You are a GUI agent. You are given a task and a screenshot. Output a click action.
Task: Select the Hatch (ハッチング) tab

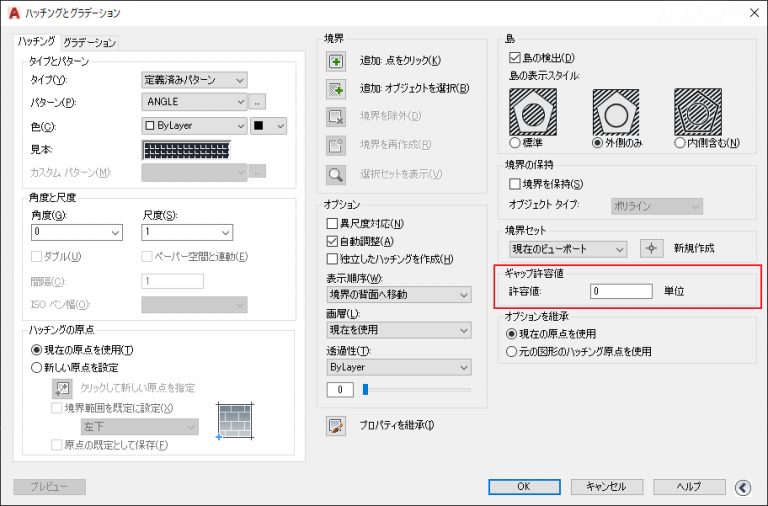pos(37,41)
